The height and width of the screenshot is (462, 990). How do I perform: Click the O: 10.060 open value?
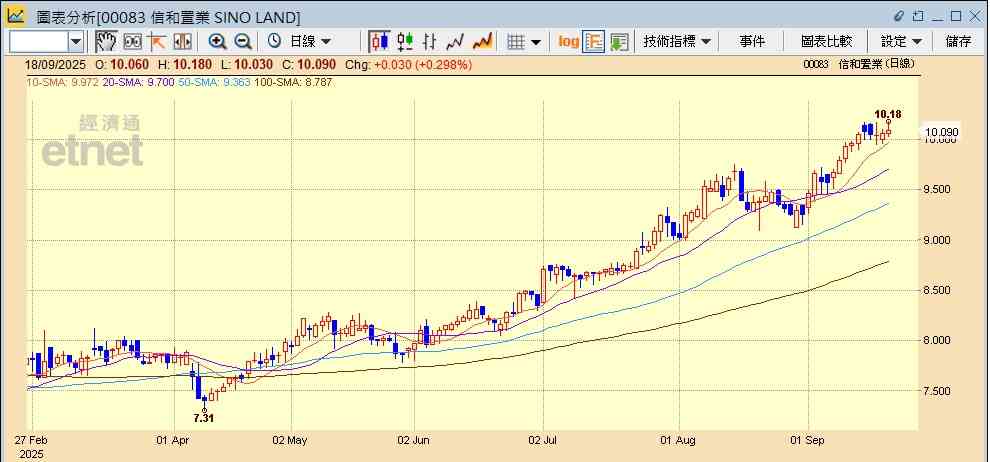point(121,64)
